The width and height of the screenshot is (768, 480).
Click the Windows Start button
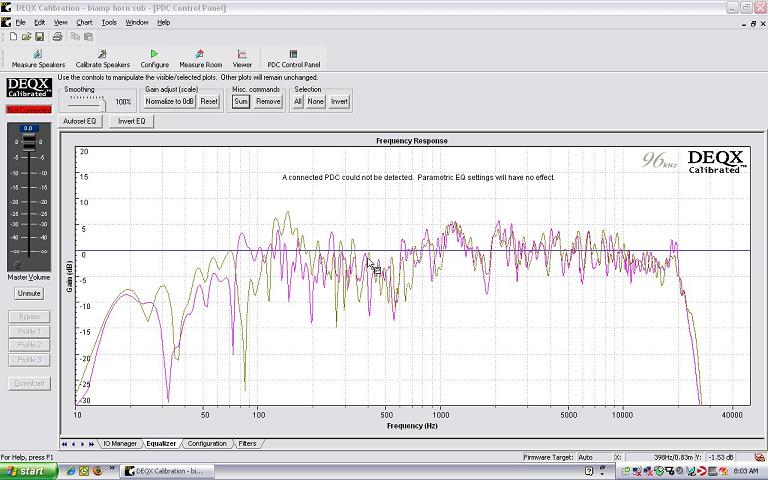pos(28,471)
